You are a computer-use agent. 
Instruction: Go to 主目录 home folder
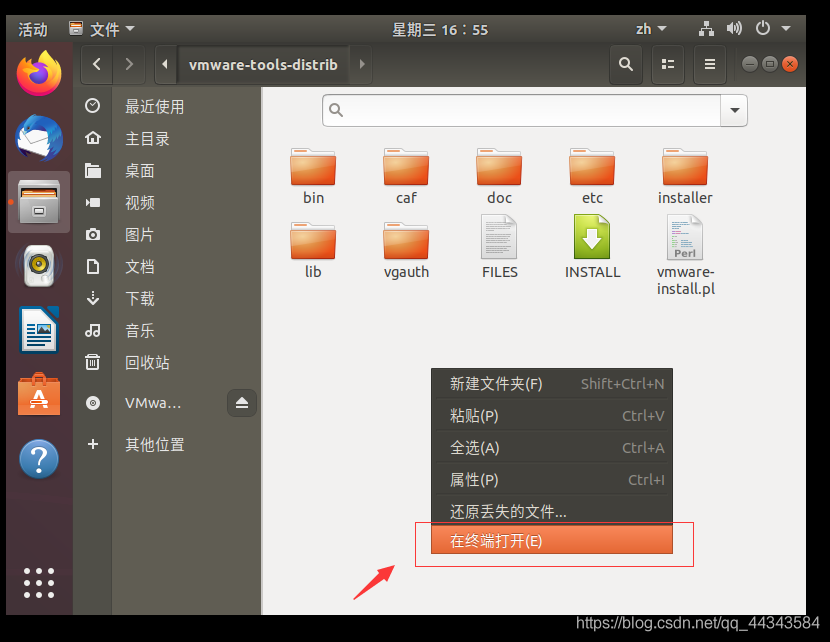167,139
